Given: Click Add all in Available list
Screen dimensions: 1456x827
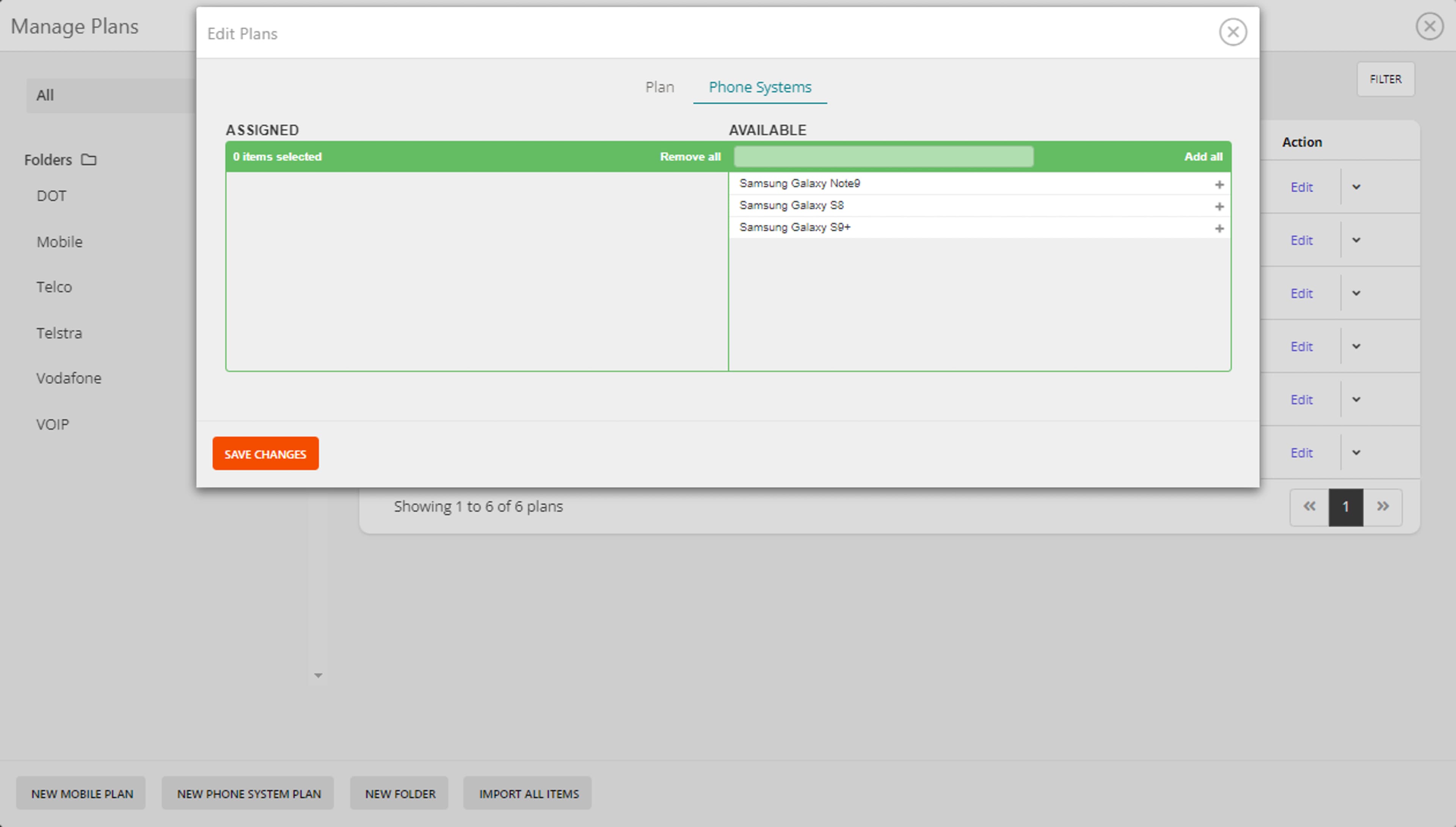Looking at the screenshot, I should coord(1203,157).
